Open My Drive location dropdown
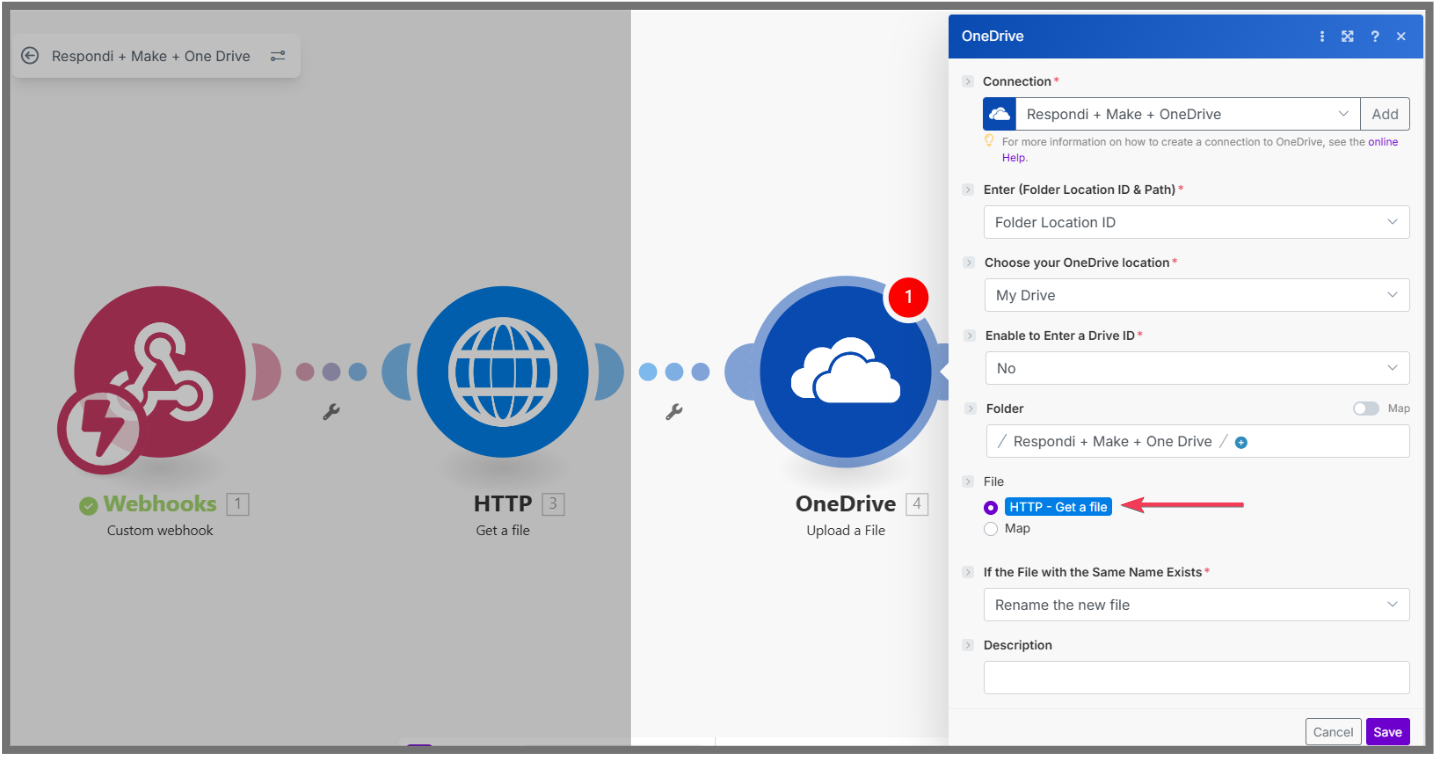The width and height of the screenshot is (1437, 757). pyautogui.click(x=1197, y=295)
